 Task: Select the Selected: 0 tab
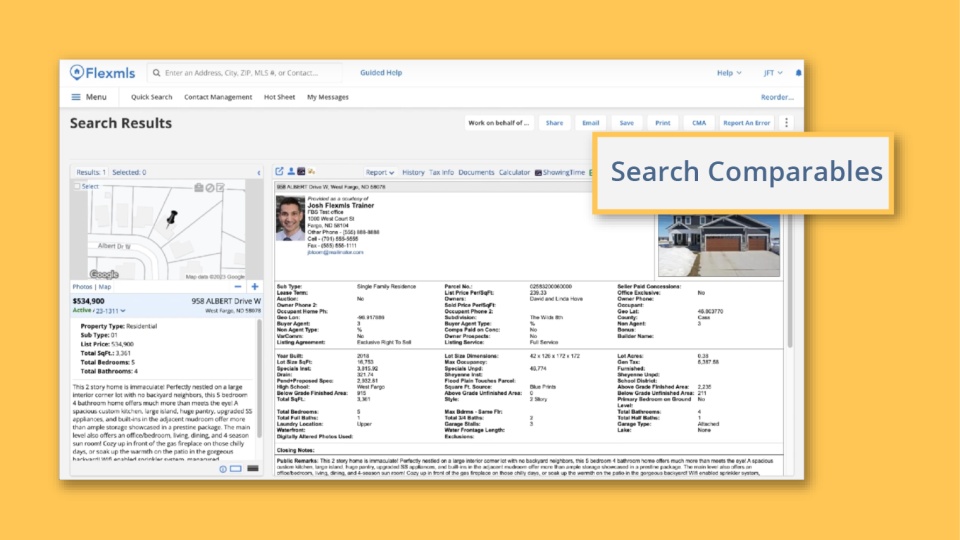[x=129, y=173]
